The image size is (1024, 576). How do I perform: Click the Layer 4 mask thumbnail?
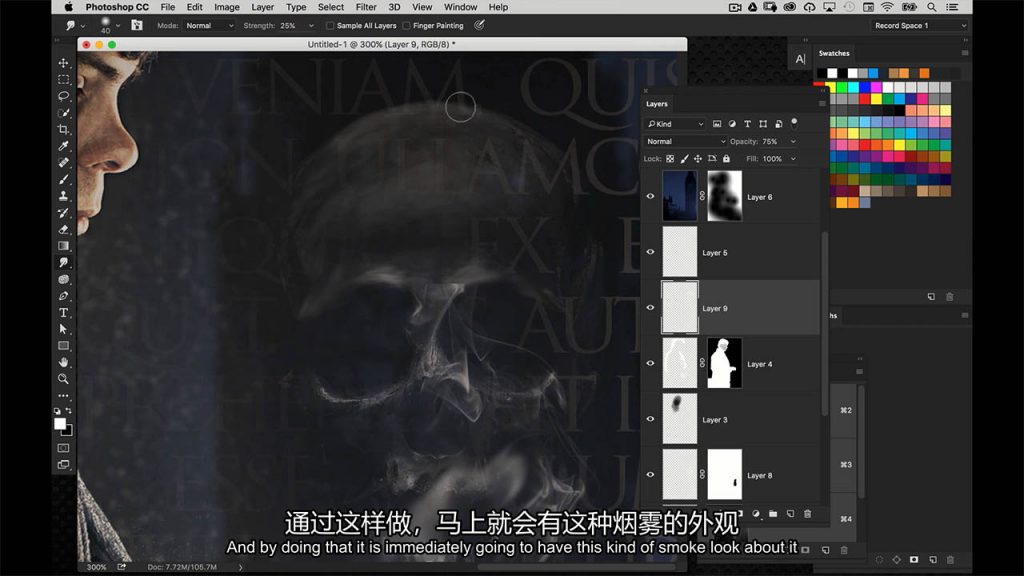[724, 363]
